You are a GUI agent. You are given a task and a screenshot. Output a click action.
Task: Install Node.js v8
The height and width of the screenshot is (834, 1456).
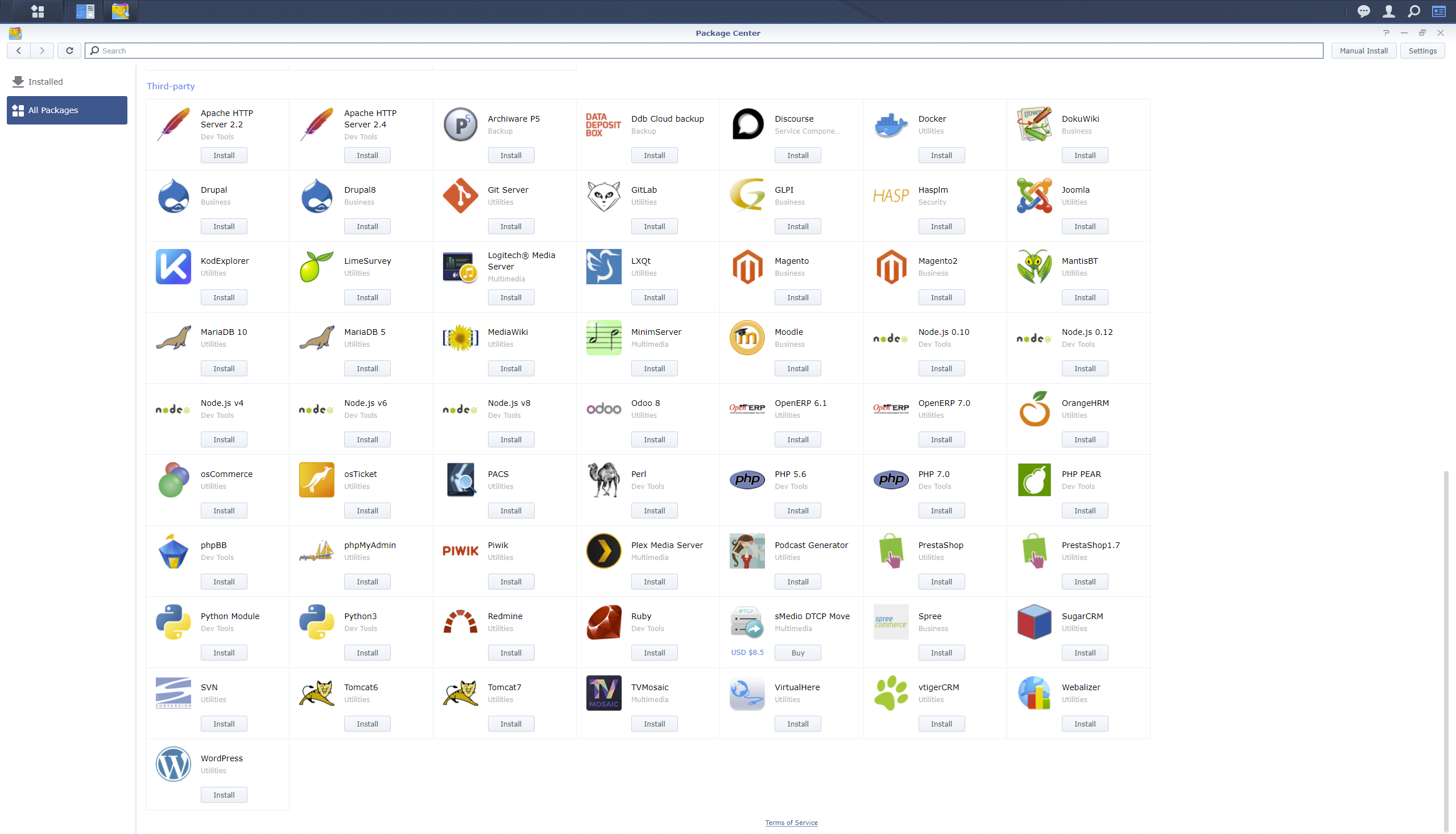pyautogui.click(x=511, y=439)
